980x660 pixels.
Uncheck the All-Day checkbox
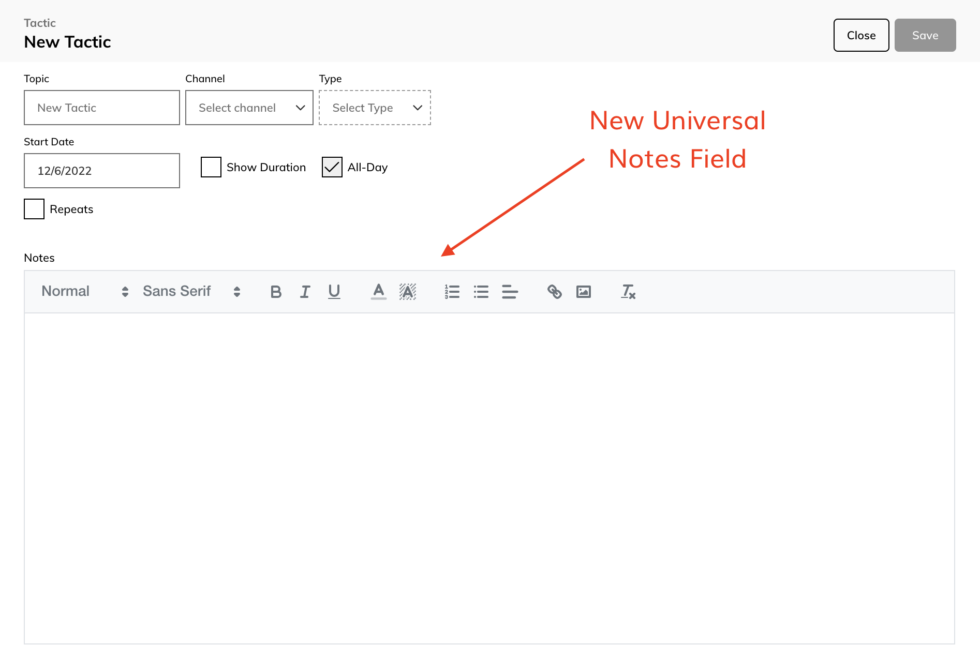click(332, 167)
